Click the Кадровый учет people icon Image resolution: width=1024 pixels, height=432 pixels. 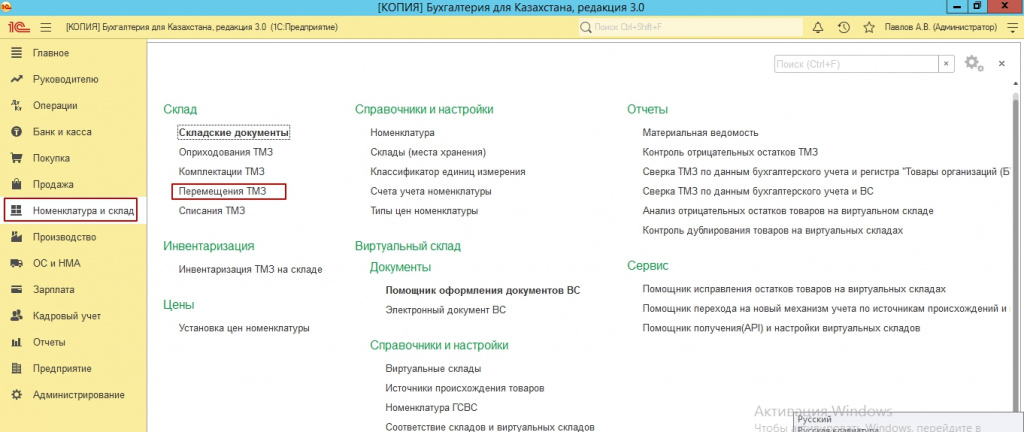[x=17, y=316]
